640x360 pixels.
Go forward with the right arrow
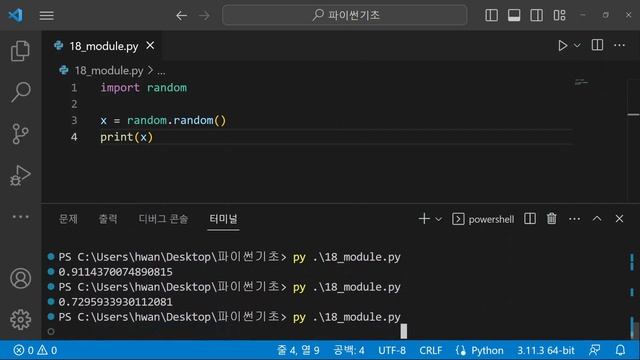[204, 16]
